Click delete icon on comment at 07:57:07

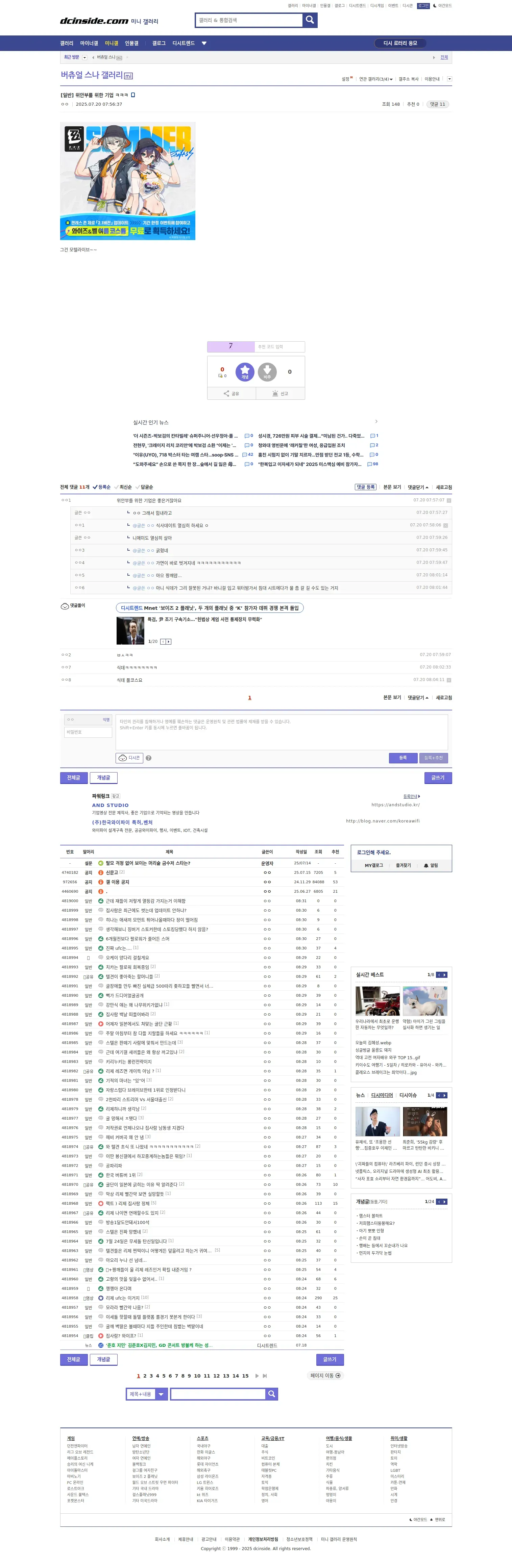tap(448, 500)
